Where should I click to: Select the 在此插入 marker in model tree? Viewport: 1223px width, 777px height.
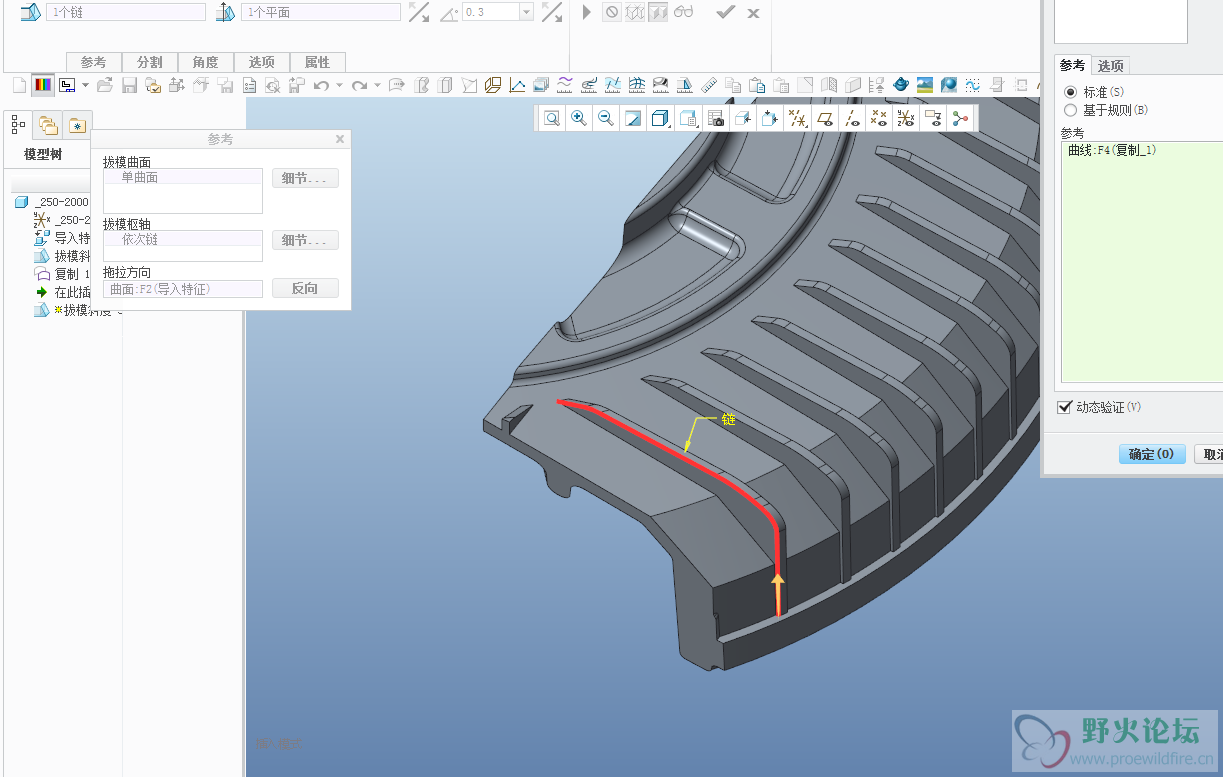[63, 292]
